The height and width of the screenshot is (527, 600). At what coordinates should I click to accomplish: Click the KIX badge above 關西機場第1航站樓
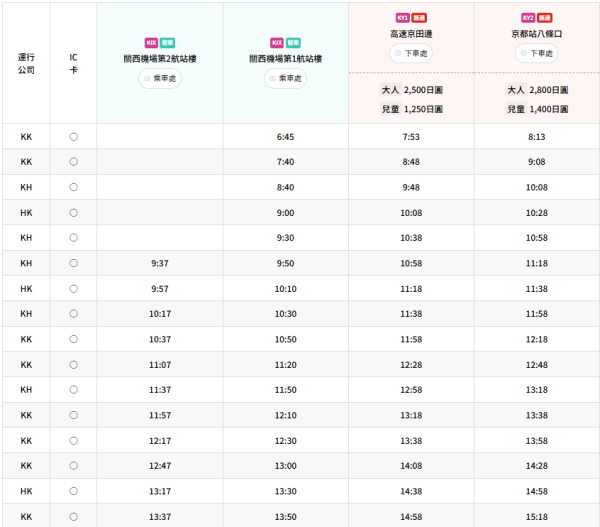pyautogui.click(x=277, y=43)
